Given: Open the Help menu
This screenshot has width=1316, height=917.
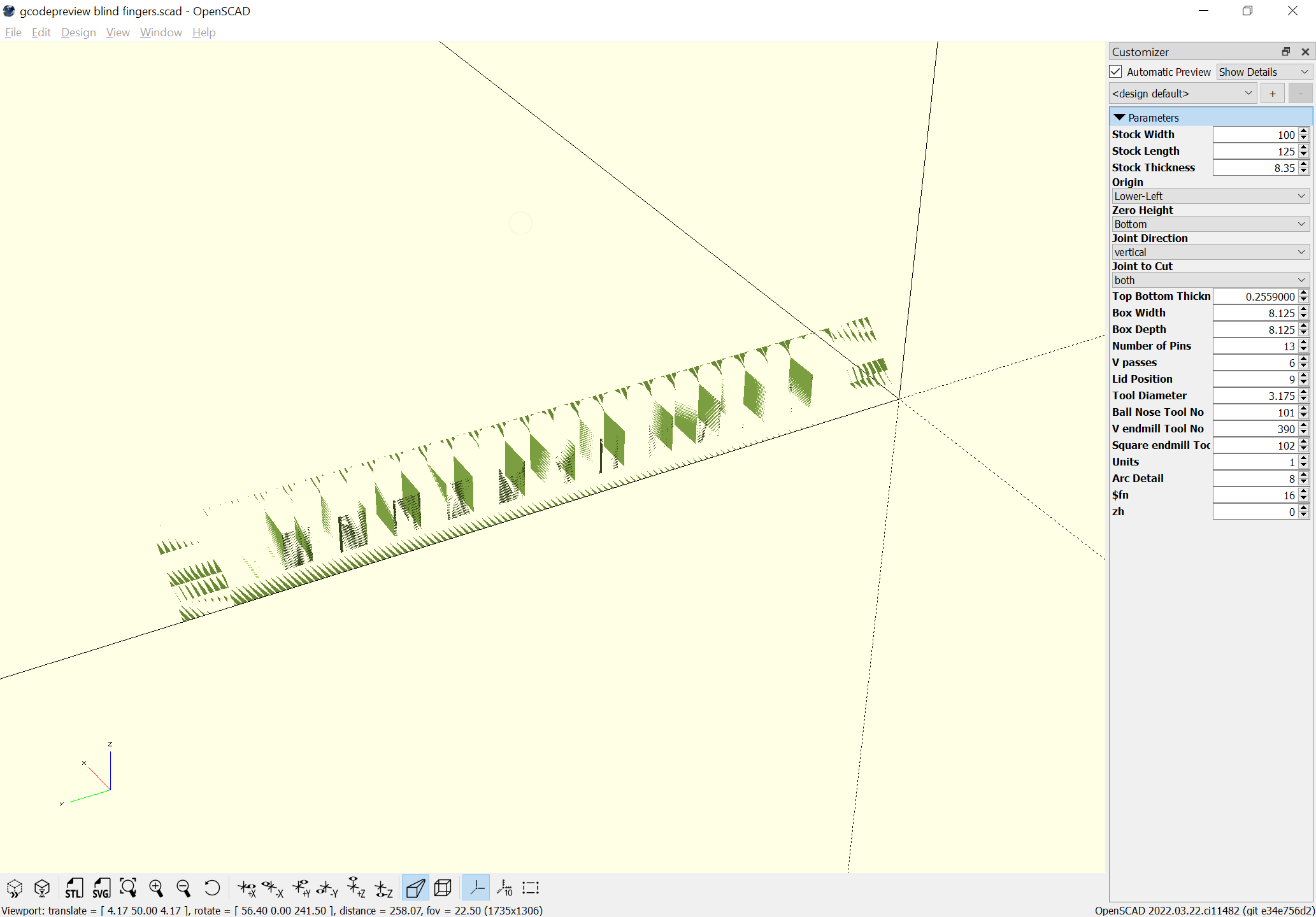Looking at the screenshot, I should [204, 32].
